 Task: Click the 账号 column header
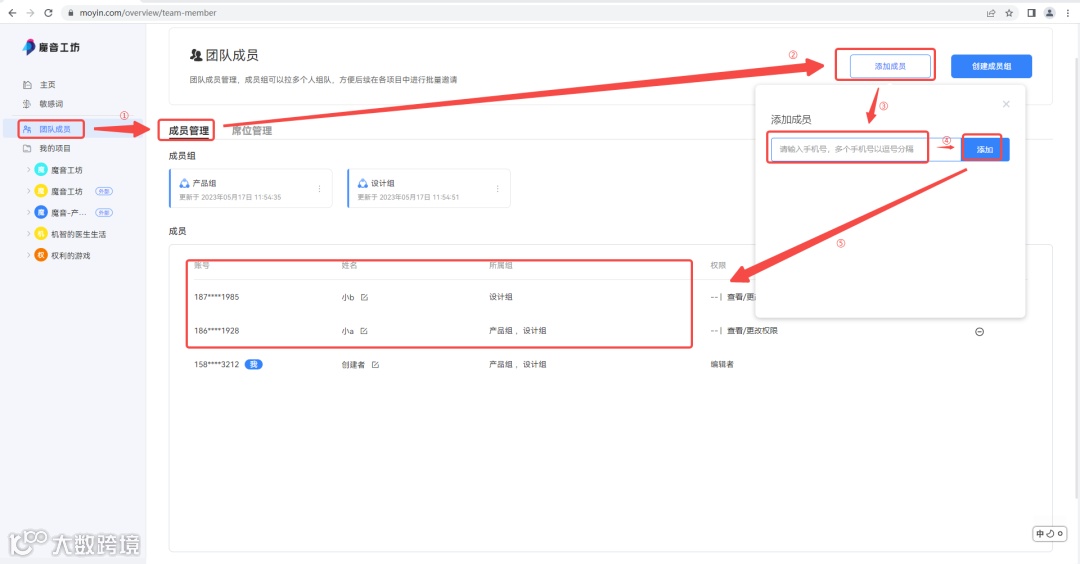click(202, 265)
